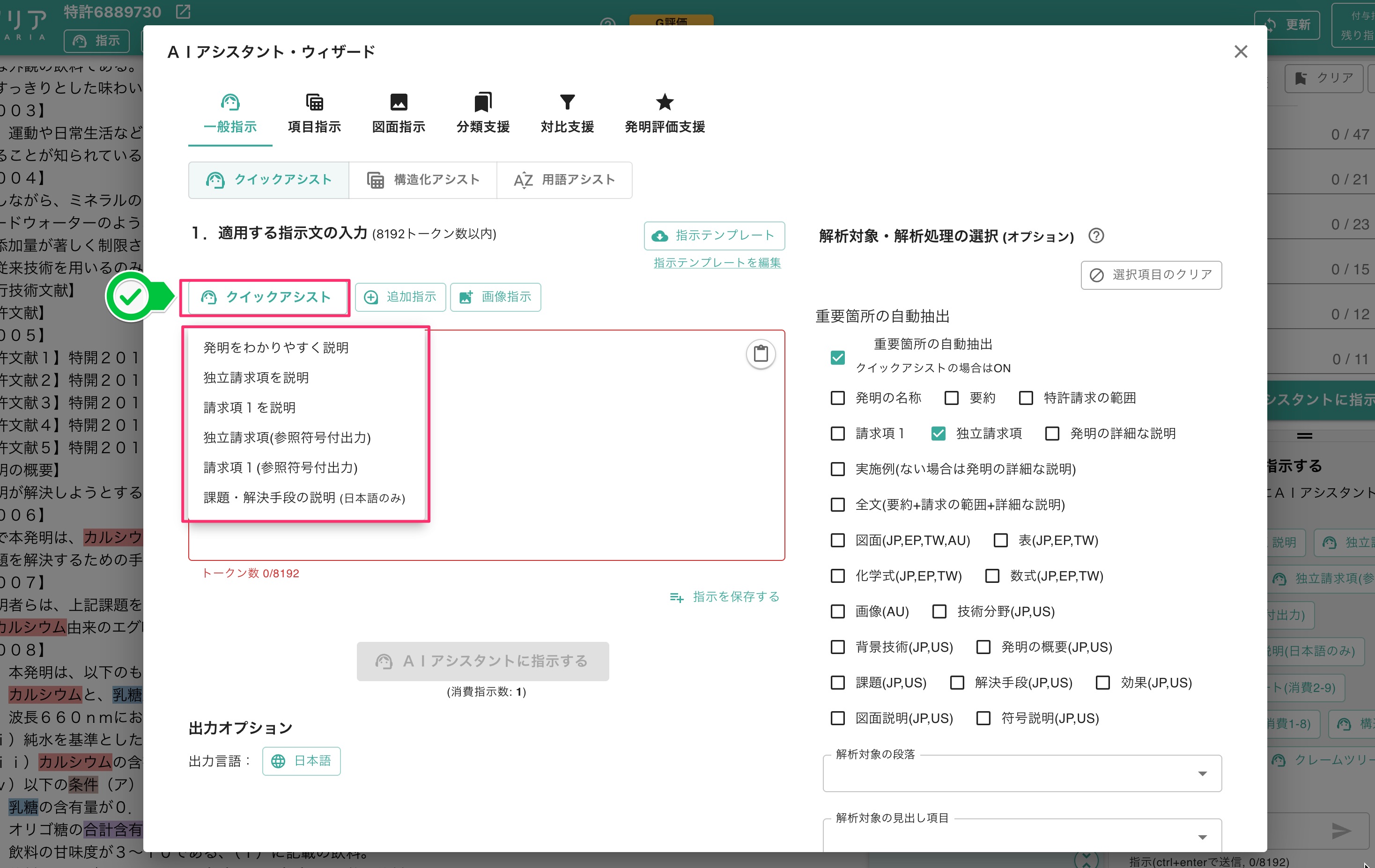
Task: Expand 解析対象の見出し項目 dropdown
Action: pyautogui.click(x=1022, y=837)
